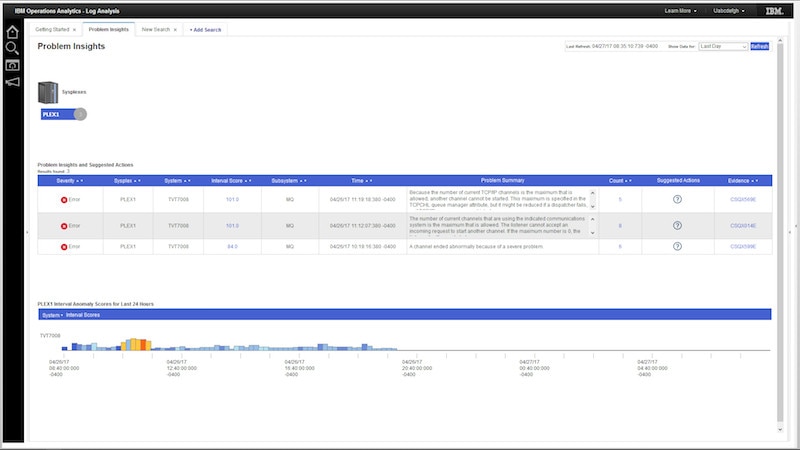Click the red-orange peak bar in TVT7008 chart
The height and width of the screenshot is (450, 800).
click(143, 345)
